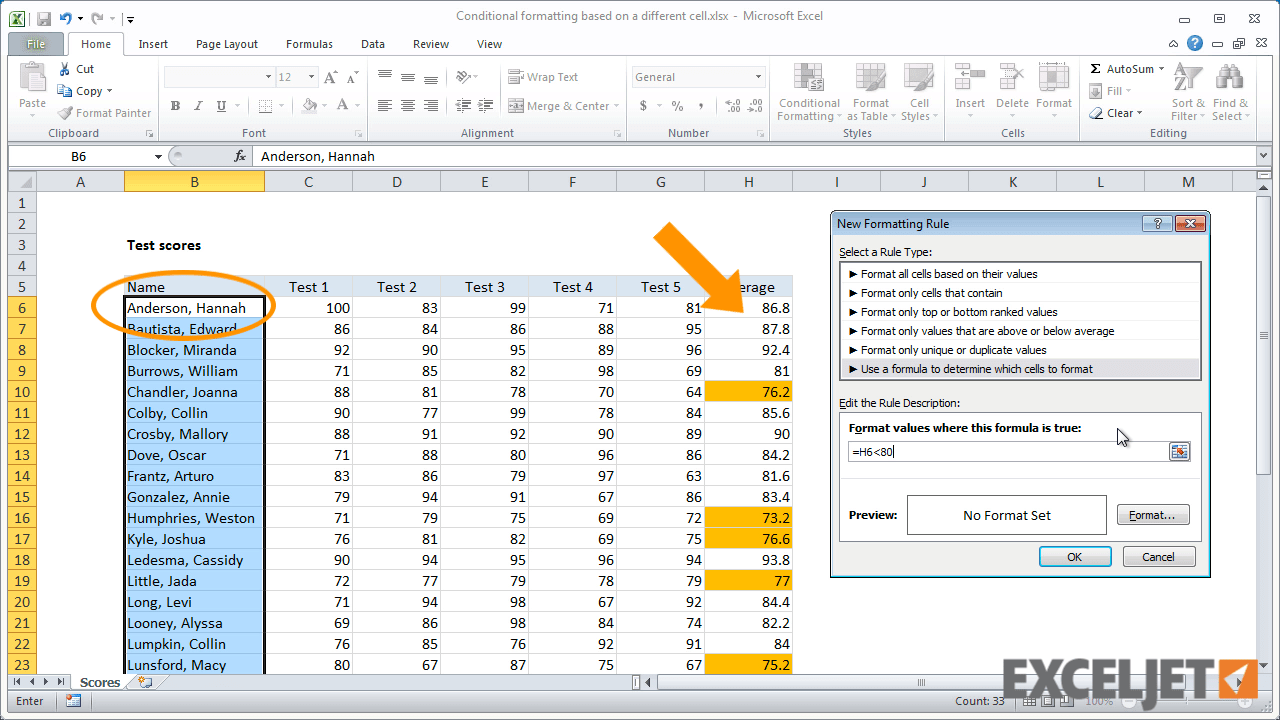Click the AutoSum icon
This screenshot has height=720, width=1280.
point(1094,68)
